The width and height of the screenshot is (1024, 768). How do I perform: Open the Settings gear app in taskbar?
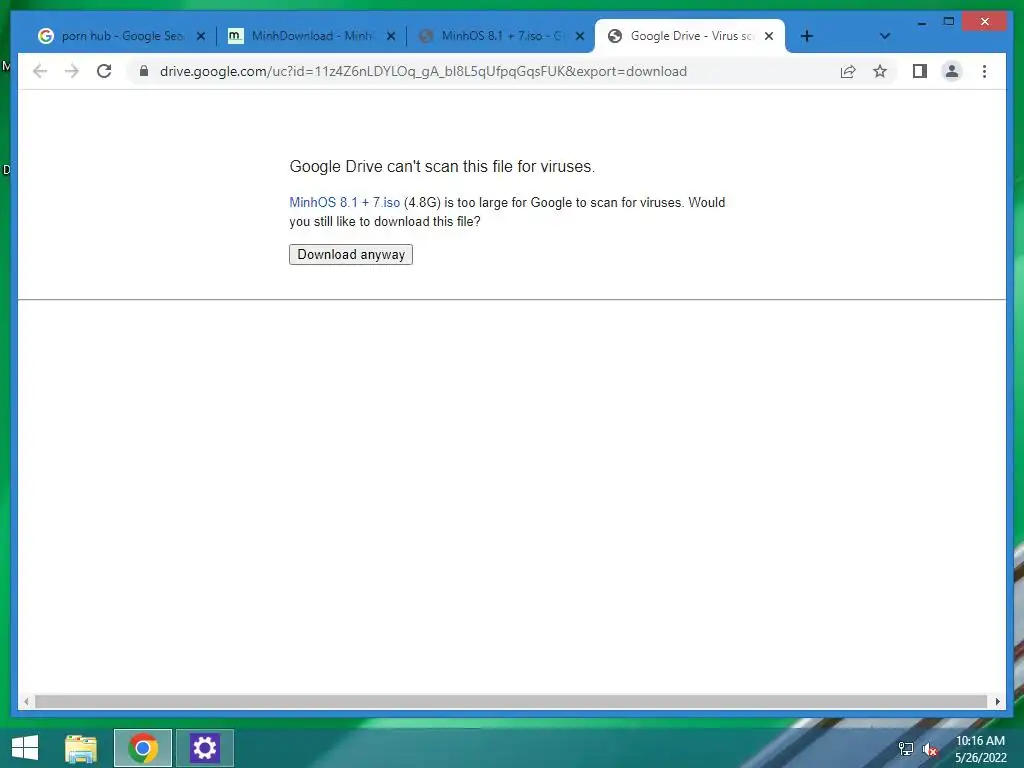[x=204, y=748]
